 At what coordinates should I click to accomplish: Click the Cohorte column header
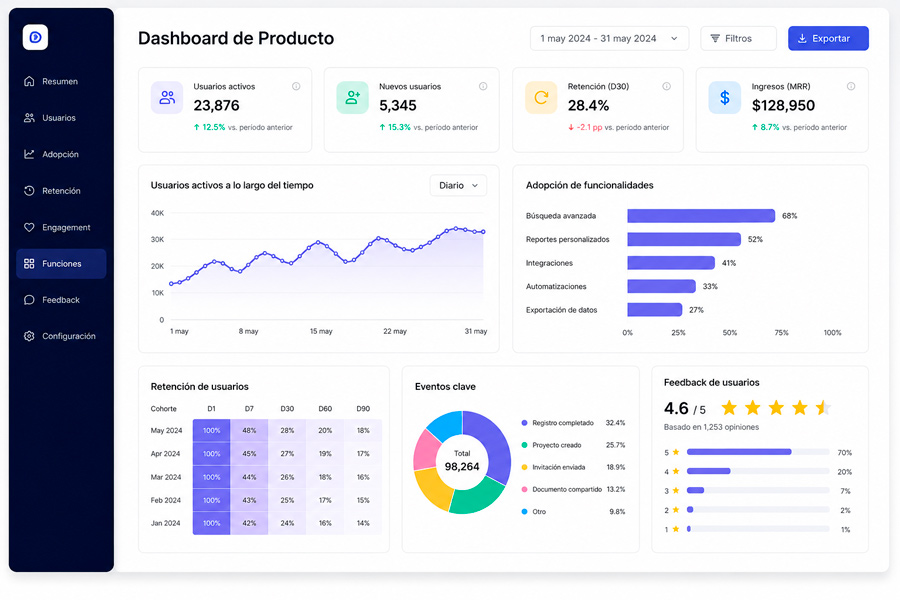164,409
